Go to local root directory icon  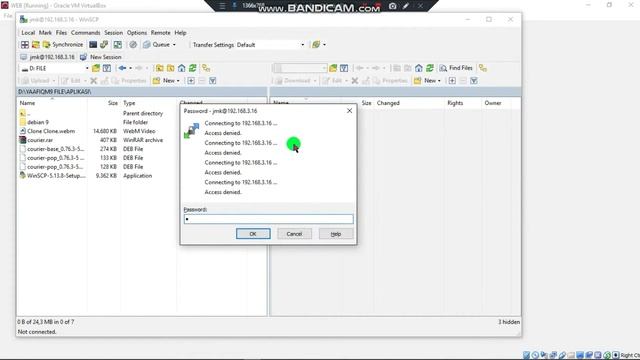click(x=171, y=68)
